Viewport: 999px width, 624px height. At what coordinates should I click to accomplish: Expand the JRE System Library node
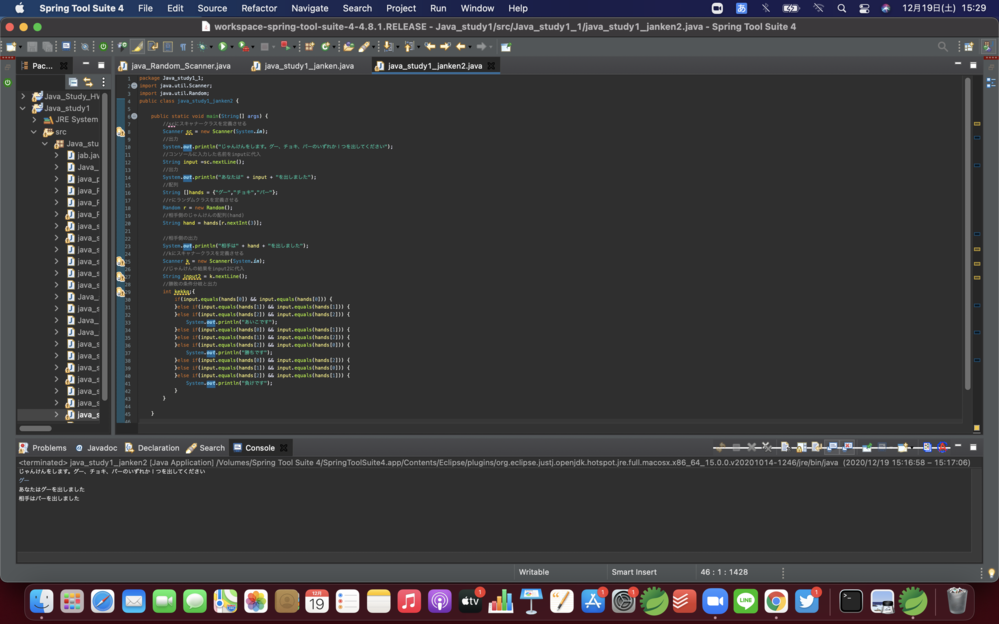(34, 120)
